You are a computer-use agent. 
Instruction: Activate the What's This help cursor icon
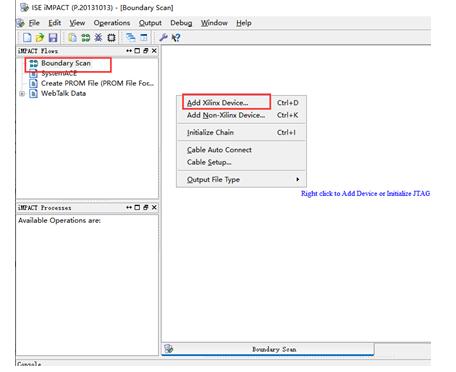176,38
